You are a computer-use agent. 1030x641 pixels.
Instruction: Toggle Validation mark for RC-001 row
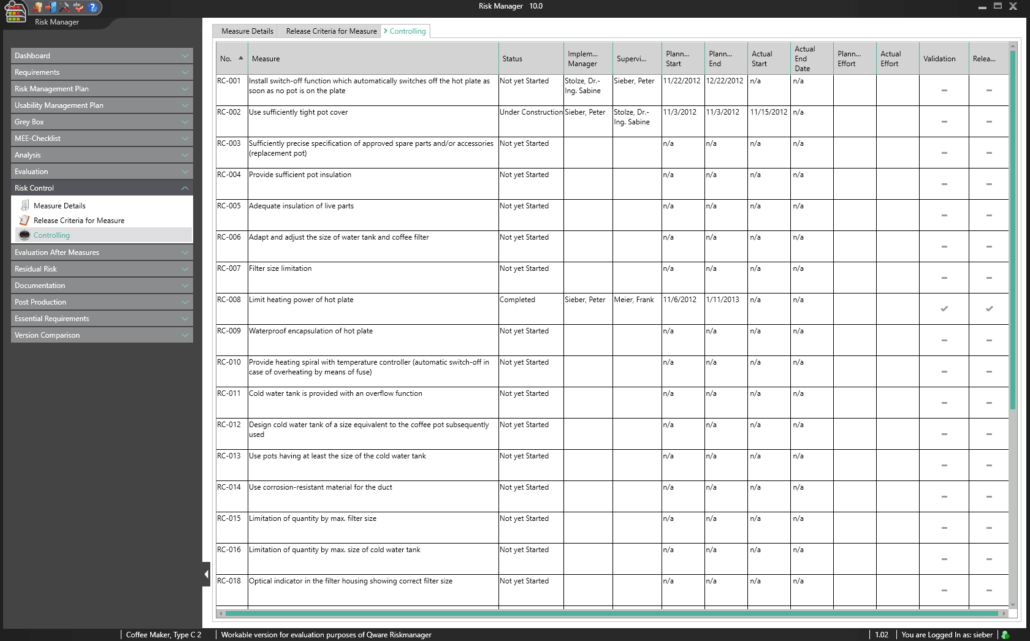pyautogui.click(x=944, y=90)
